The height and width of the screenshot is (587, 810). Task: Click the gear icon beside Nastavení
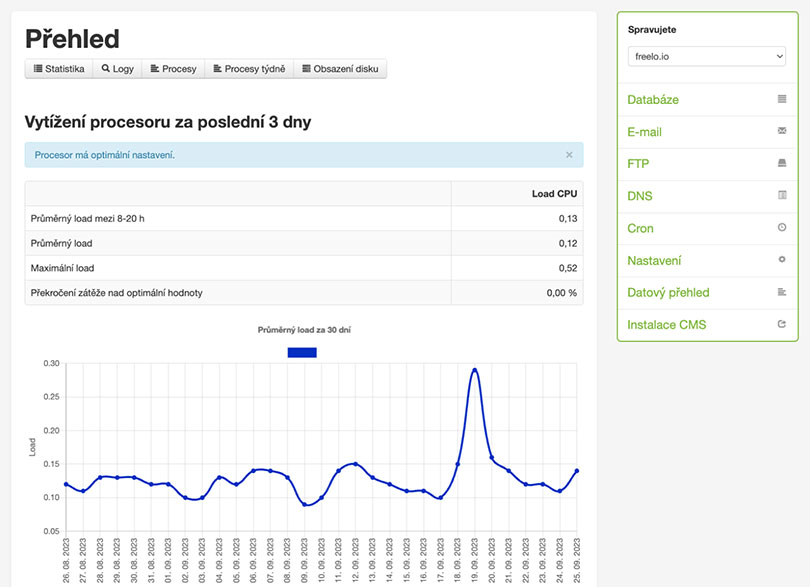coord(782,259)
